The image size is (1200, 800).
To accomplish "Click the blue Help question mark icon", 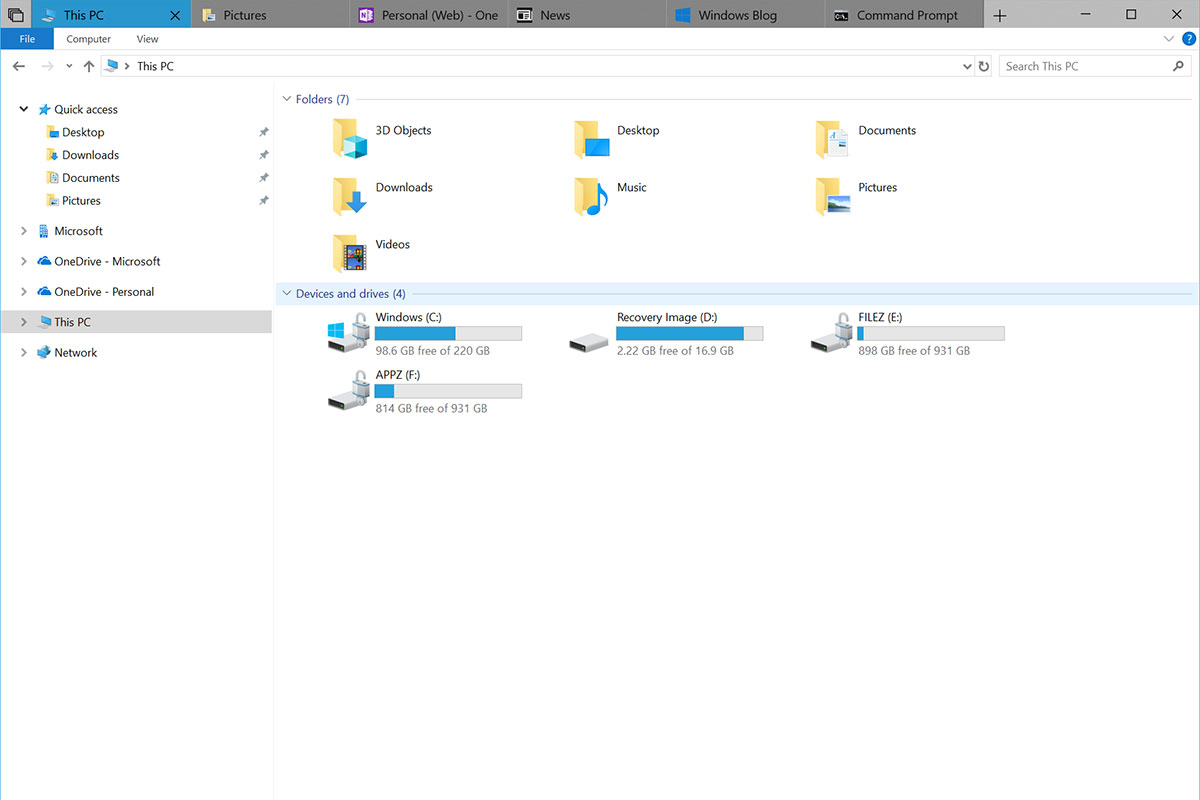I will click(x=1189, y=39).
